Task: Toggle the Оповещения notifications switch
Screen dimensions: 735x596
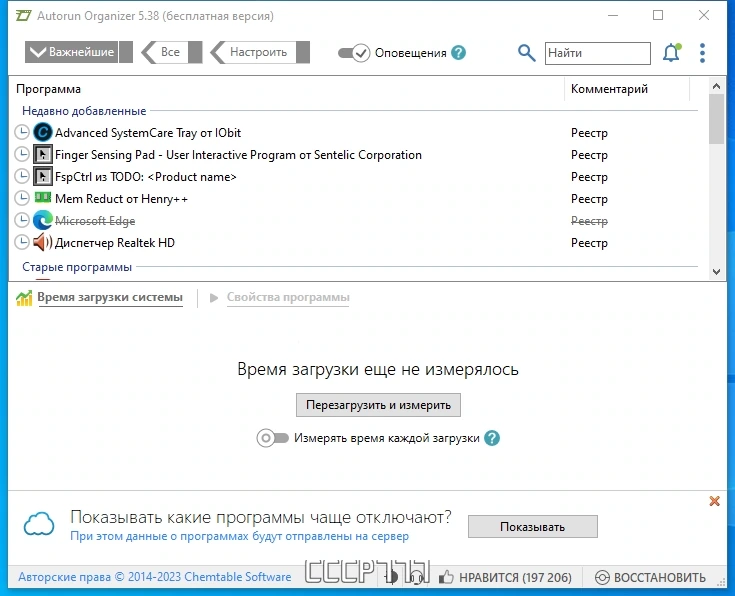Action: click(x=354, y=53)
